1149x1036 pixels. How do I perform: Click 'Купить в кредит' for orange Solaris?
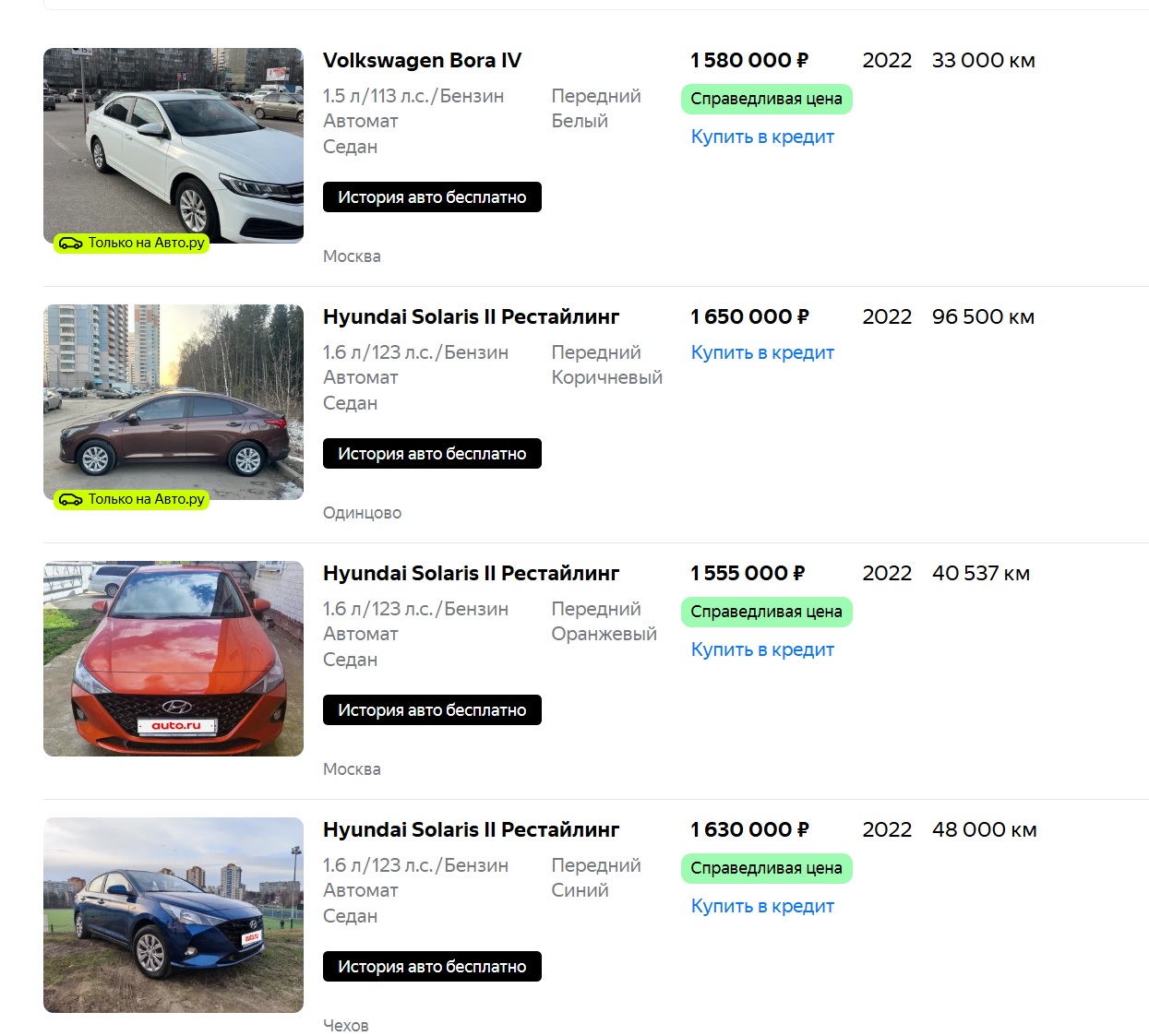762,650
